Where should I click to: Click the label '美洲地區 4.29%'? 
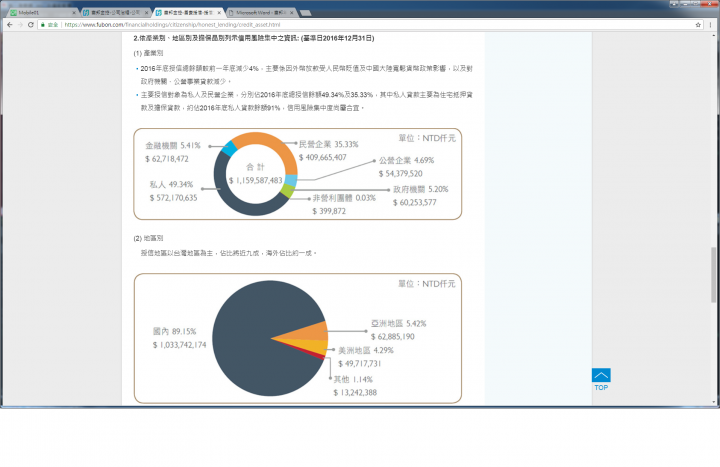coord(366,350)
